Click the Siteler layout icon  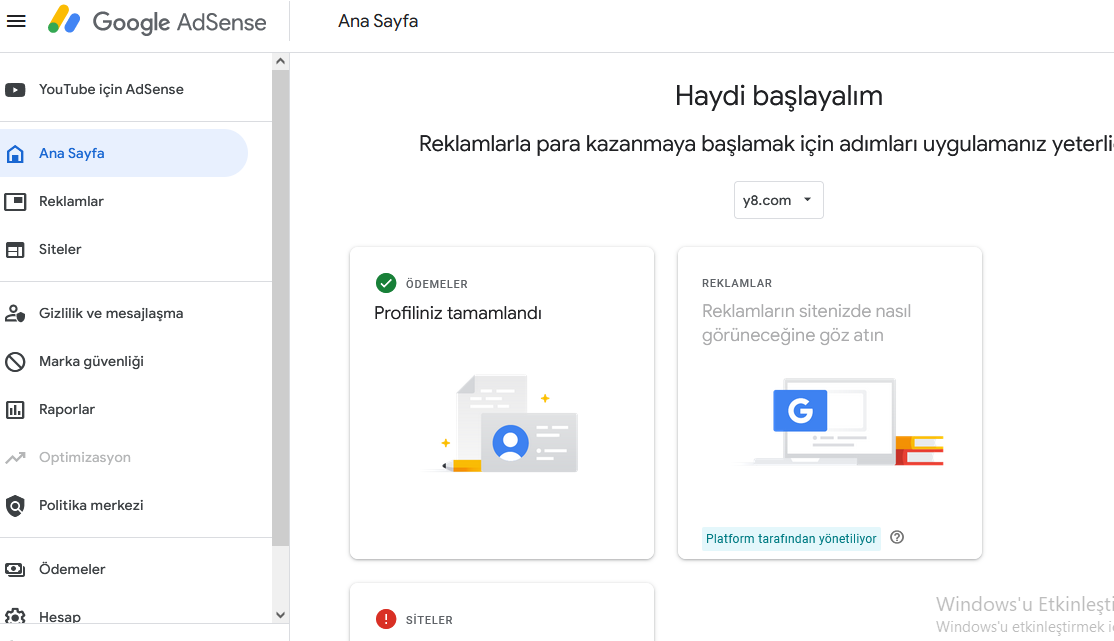15,249
